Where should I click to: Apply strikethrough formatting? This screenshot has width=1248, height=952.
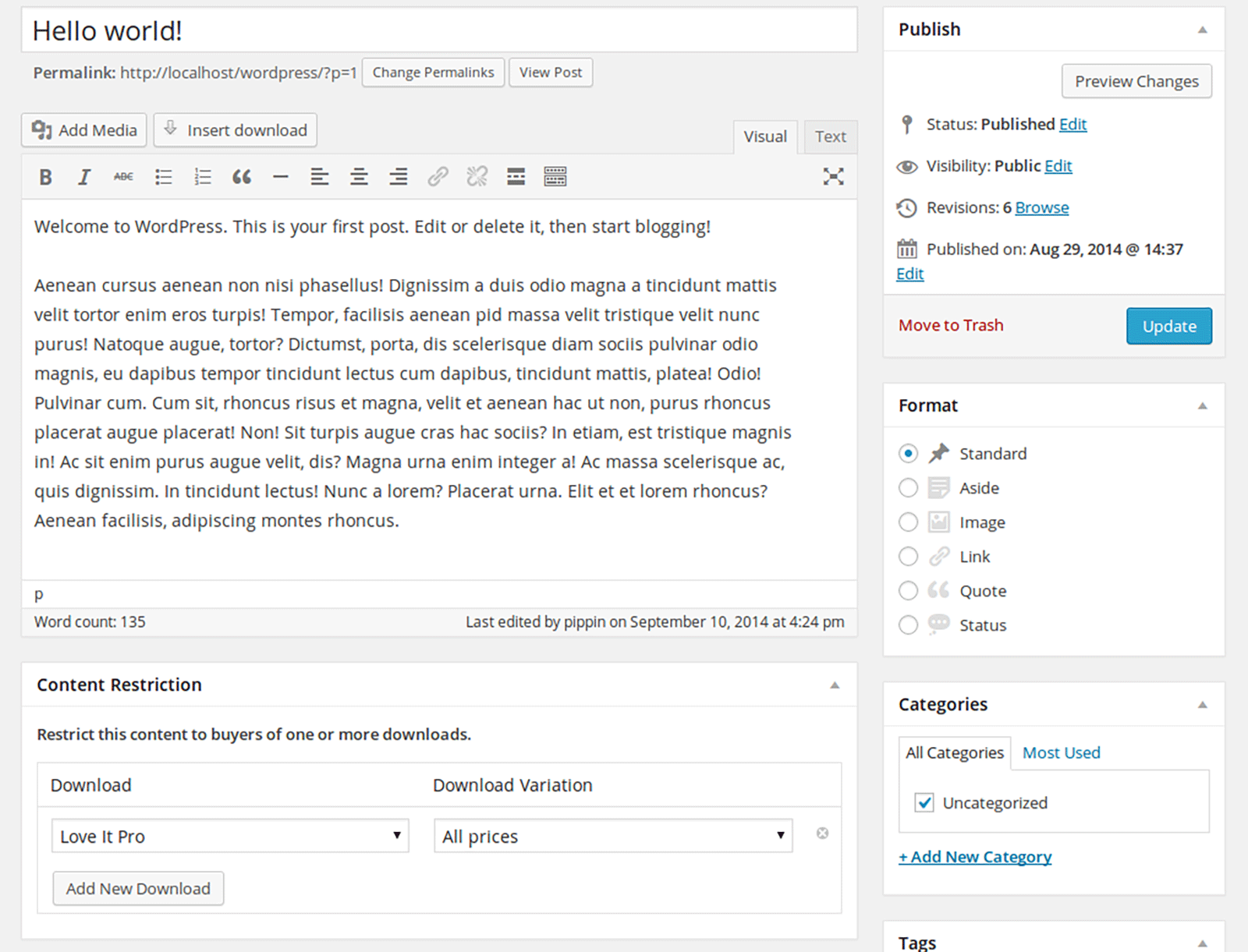[123, 177]
